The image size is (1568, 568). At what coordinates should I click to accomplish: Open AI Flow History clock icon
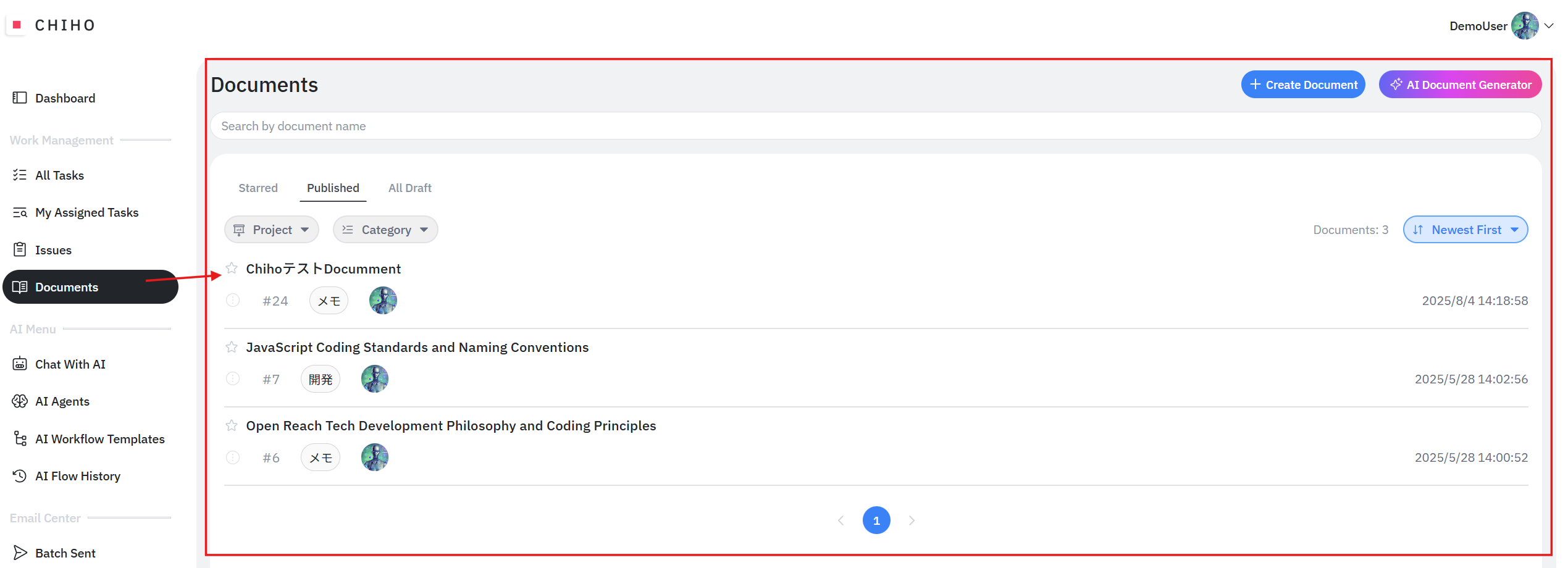[x=20, y=476]
